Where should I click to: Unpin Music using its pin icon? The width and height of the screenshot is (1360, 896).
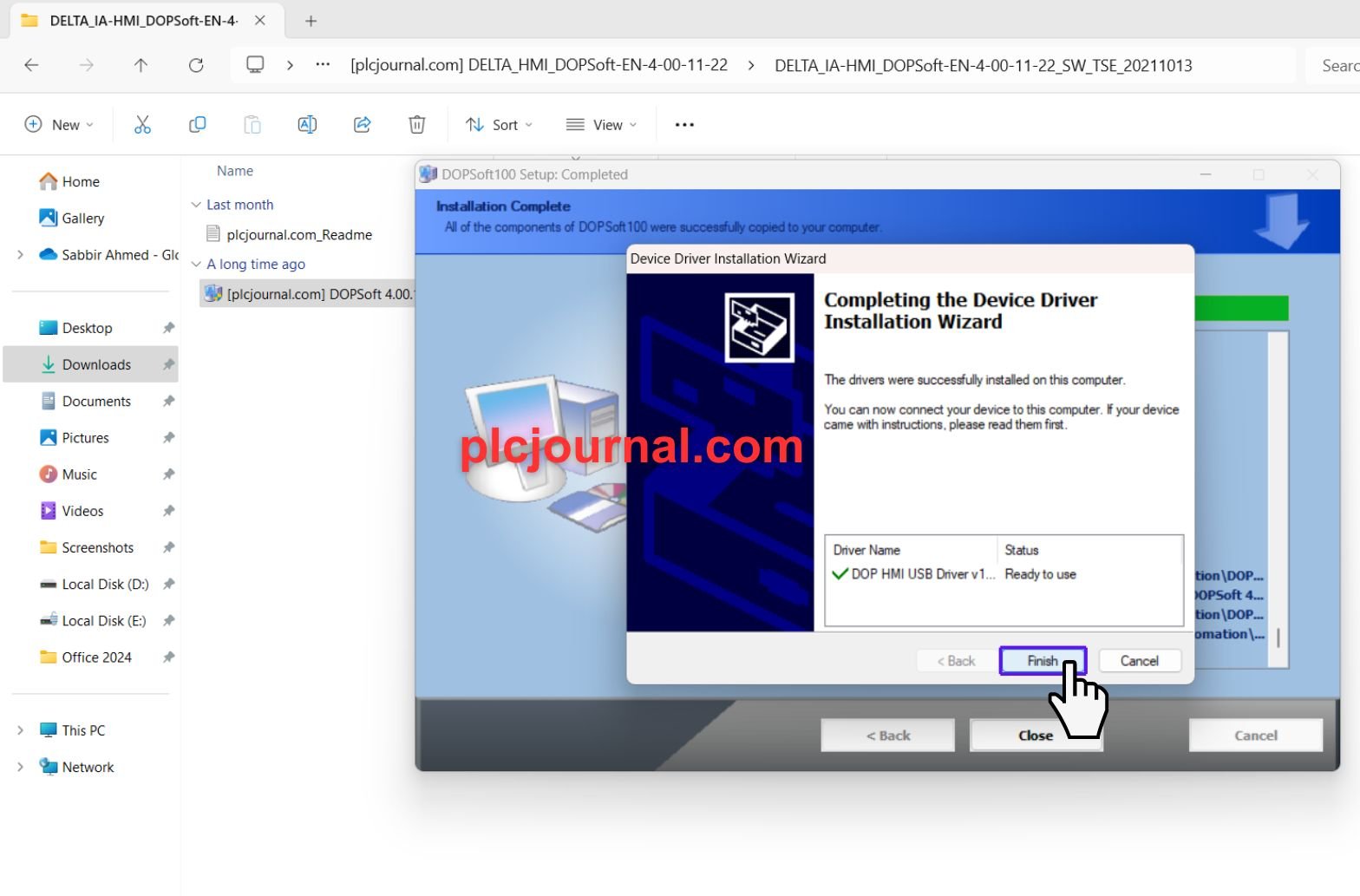(x=168, y=474)
